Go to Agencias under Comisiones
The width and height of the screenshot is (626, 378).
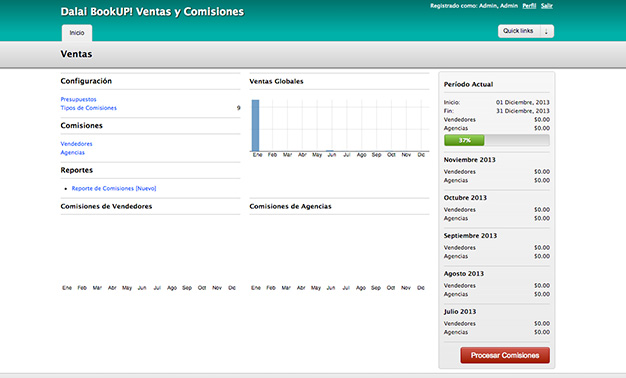tap(73, 152)
